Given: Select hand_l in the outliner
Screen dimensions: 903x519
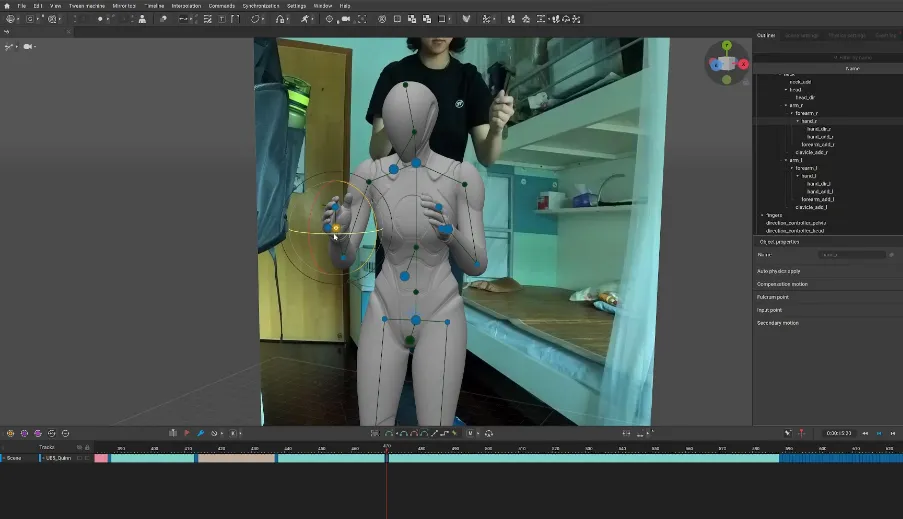Looking at the screenshot, I should tap(809, 176).
